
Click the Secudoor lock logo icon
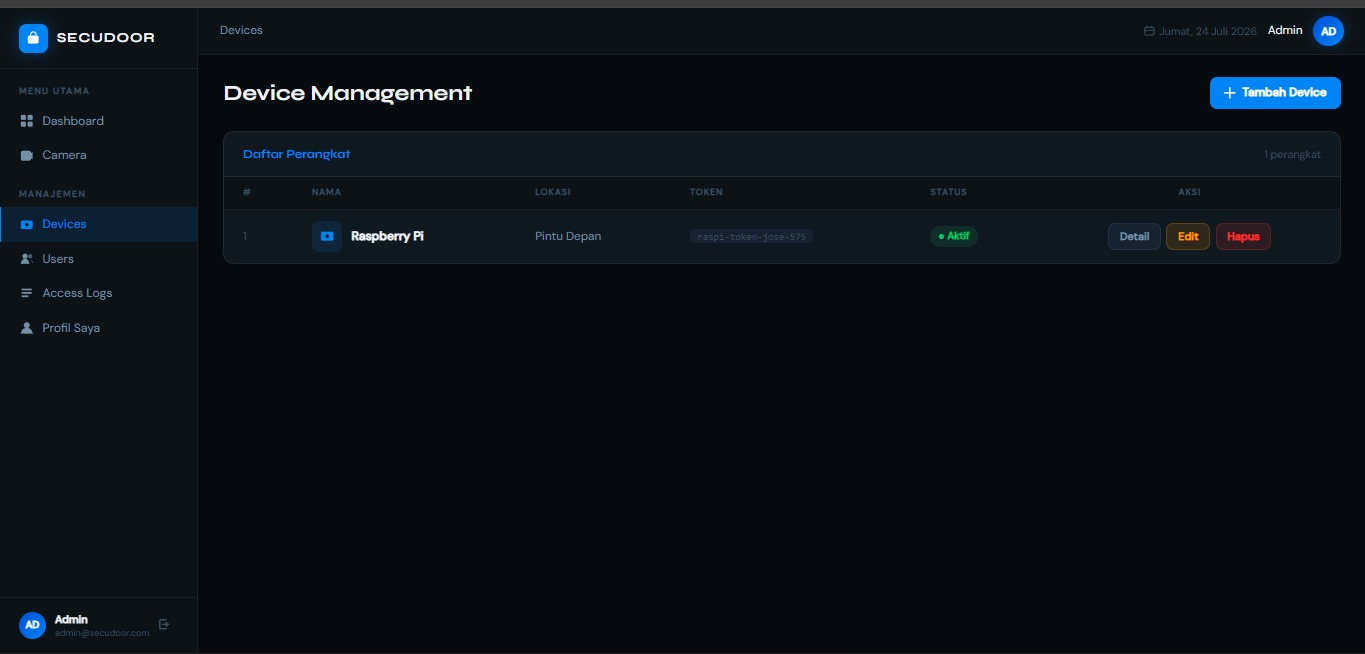click(33, 38)
